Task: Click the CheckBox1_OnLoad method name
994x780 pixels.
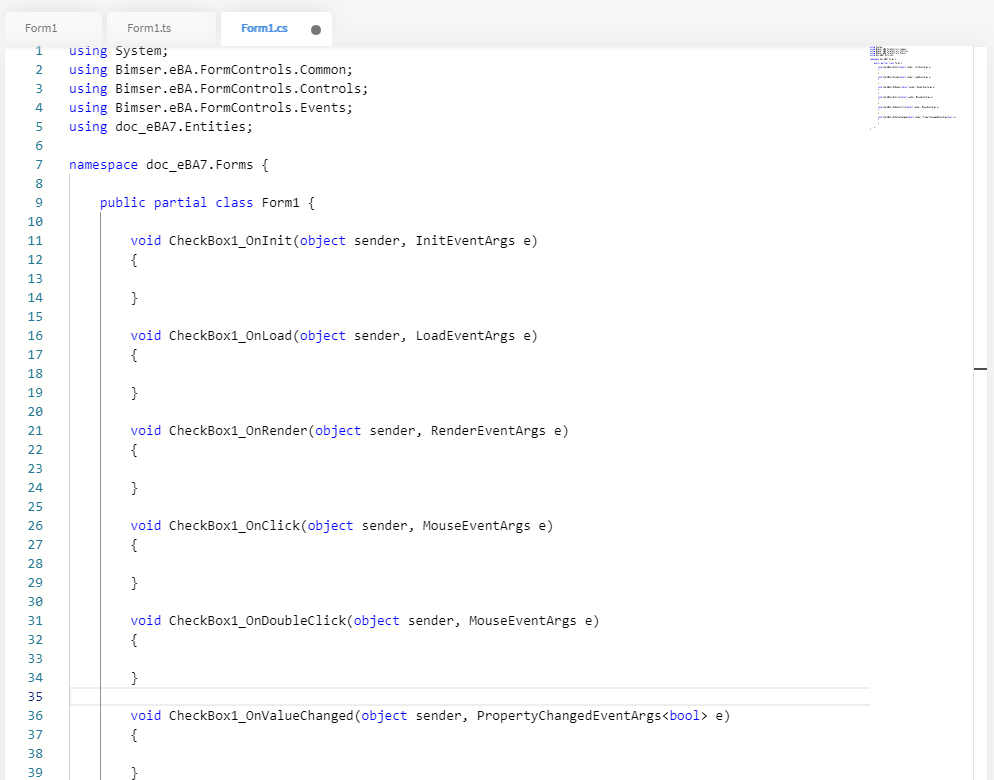Action: click(x=230, y=335)
